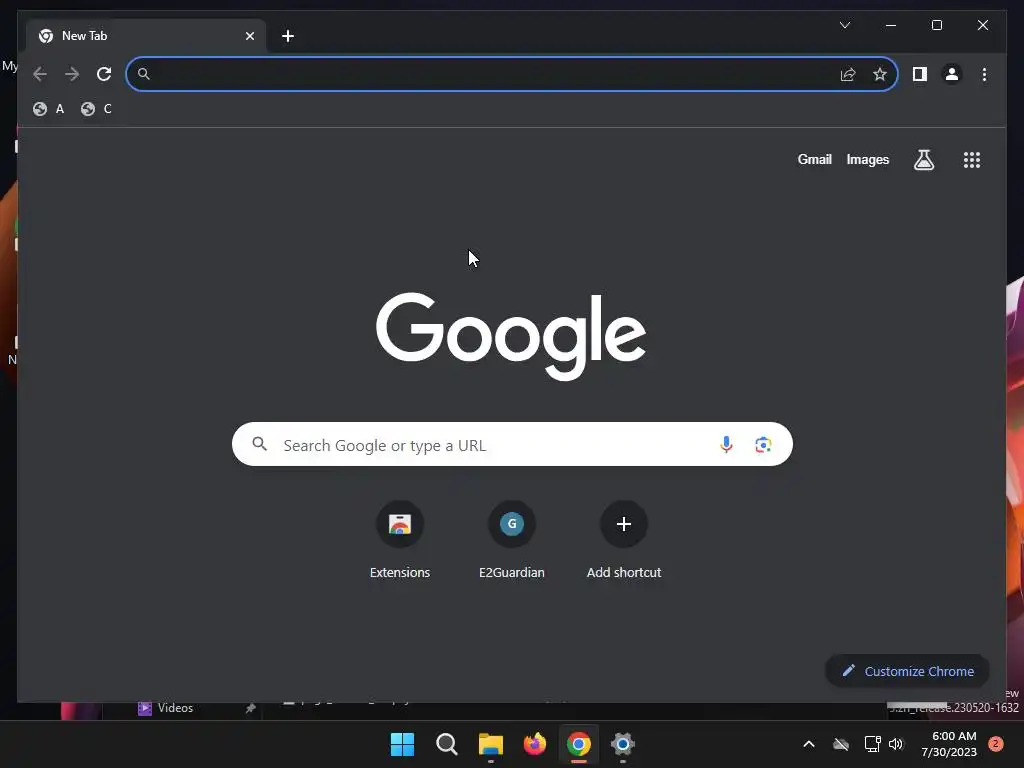1024x768 pixels.
Task: Open File Explorer from taskbar
Action: point(490,744)
